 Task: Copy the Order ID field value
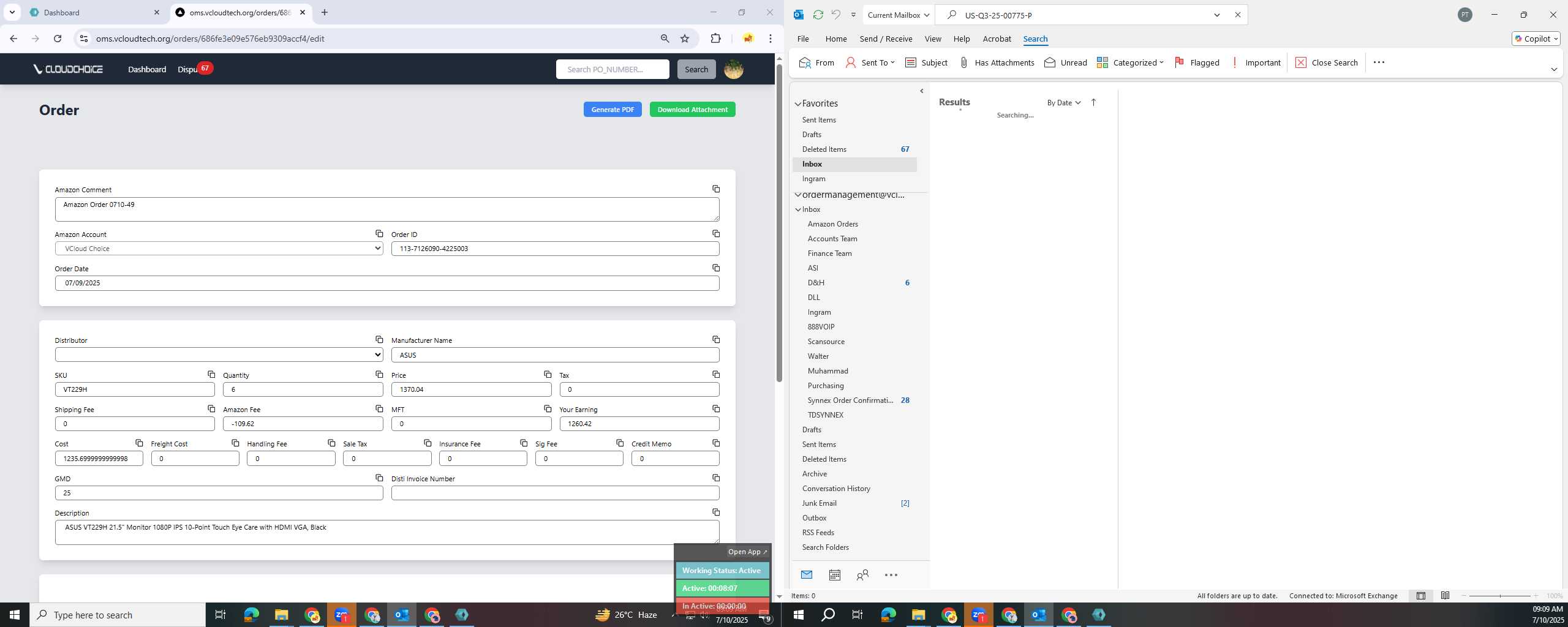(x=715, y=234)
